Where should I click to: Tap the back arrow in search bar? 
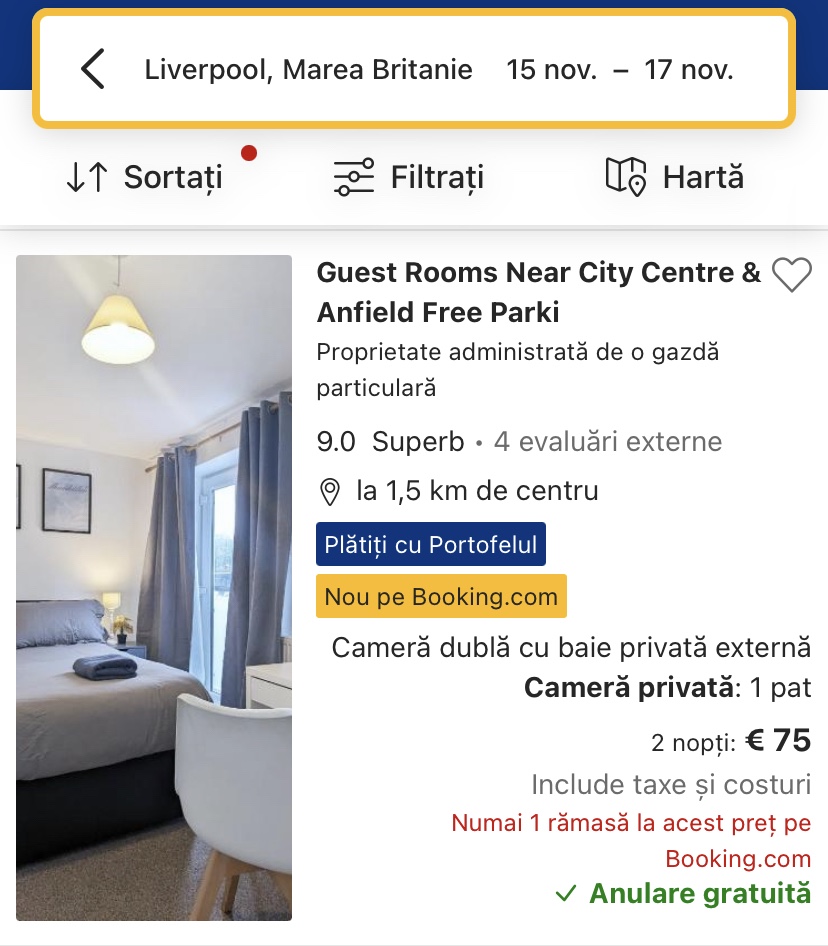click(x=93, y=70)
